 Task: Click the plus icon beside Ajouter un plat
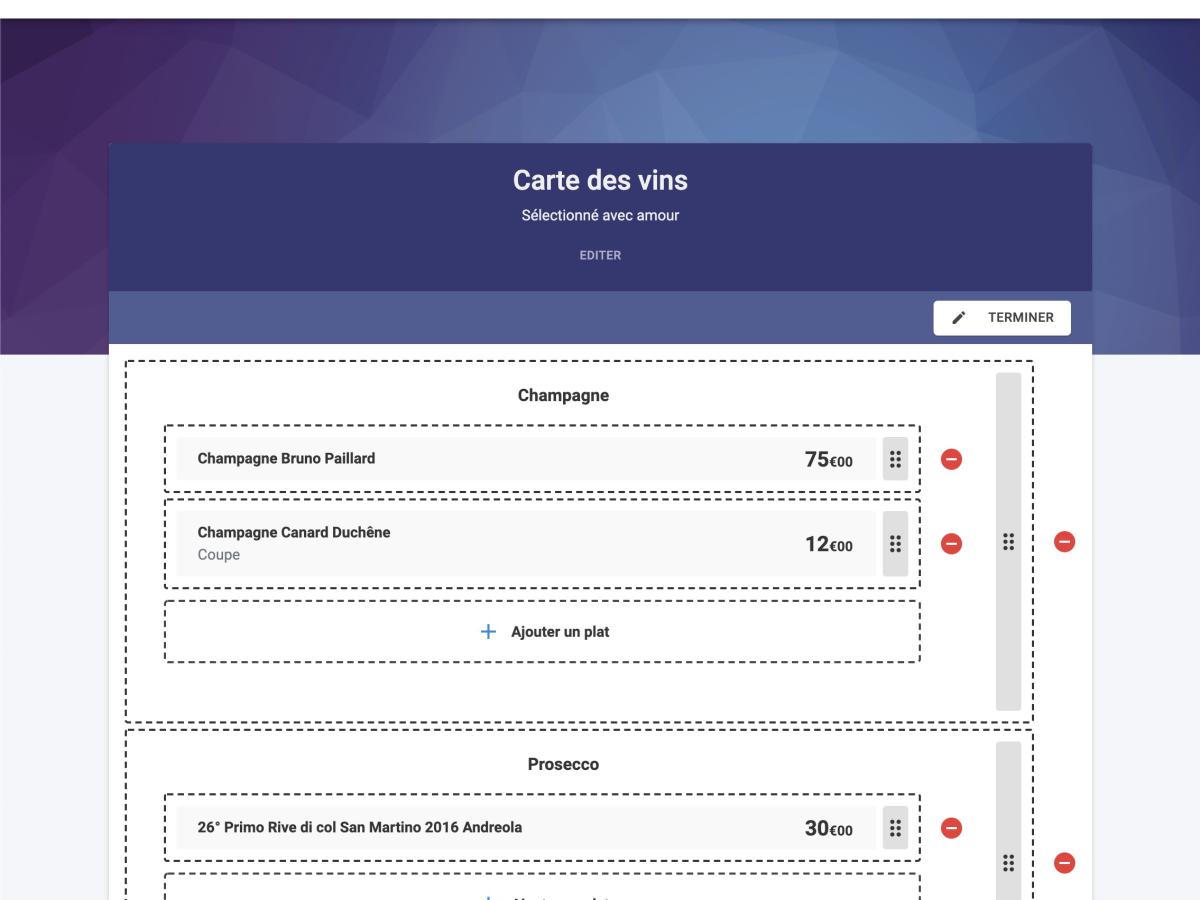489,632
